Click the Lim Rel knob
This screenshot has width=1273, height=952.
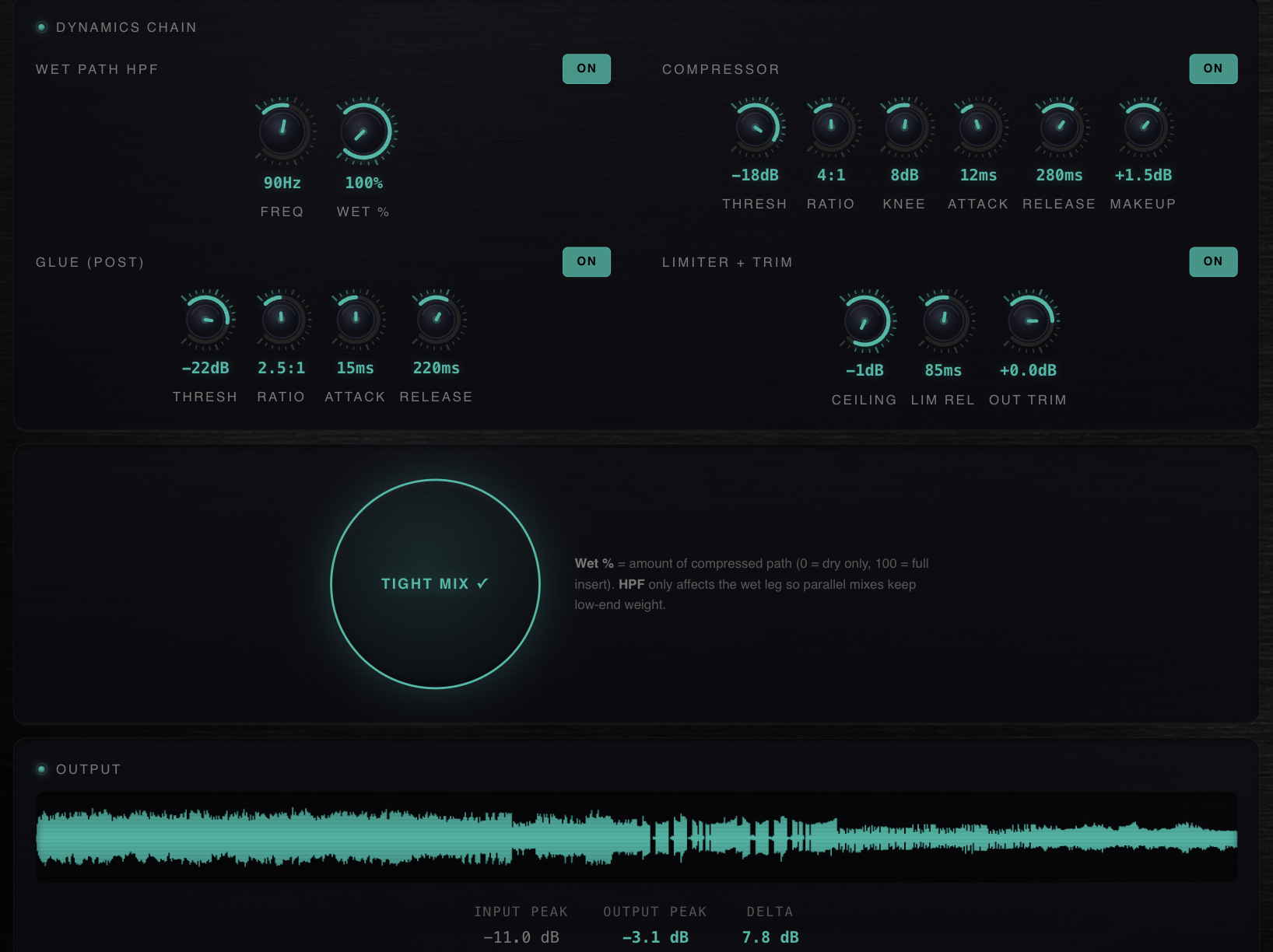(x=944, y=320)
